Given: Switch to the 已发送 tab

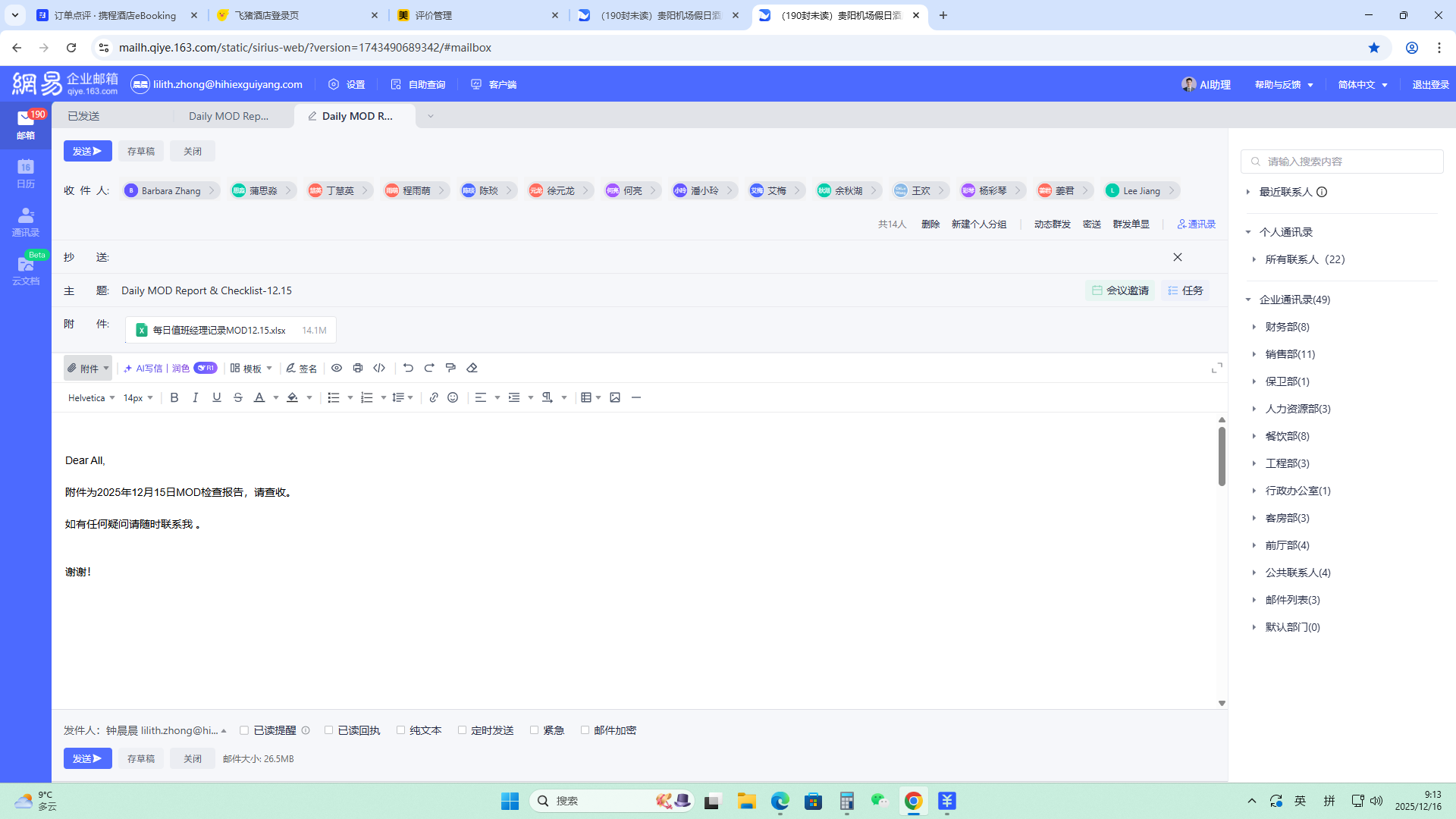Looking at the screenshot, I should pyautogui.click(x=84, y=116).
